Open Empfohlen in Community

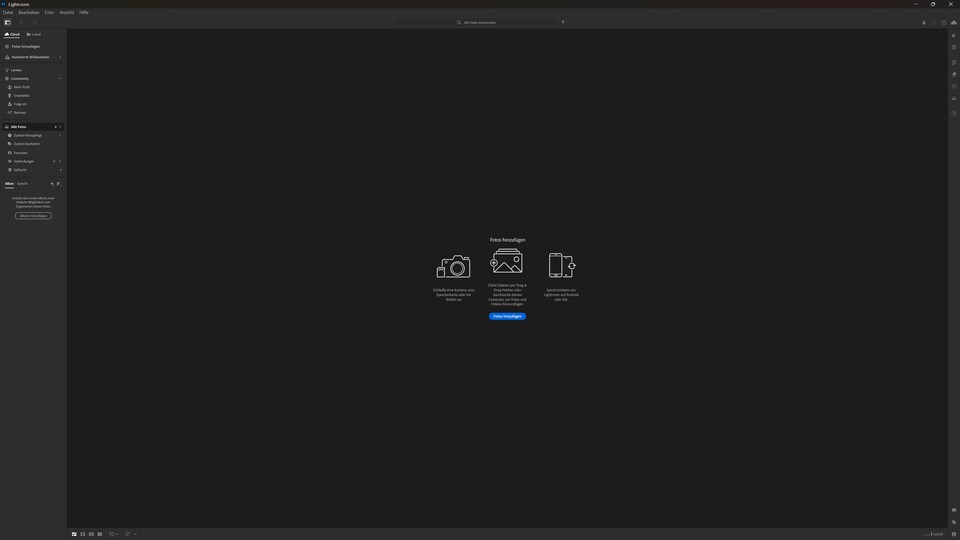(21, 96)
